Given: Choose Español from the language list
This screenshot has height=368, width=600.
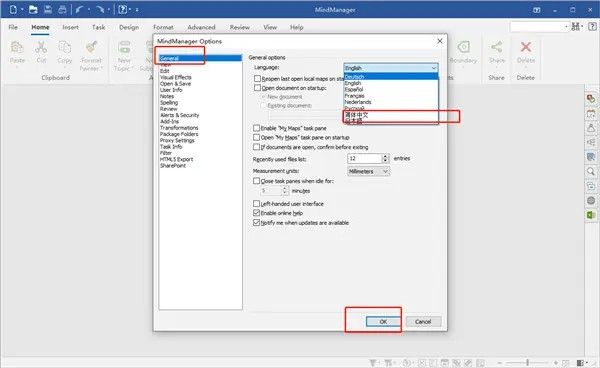Looking at the screenshot, I should click(x=391, y=89).
